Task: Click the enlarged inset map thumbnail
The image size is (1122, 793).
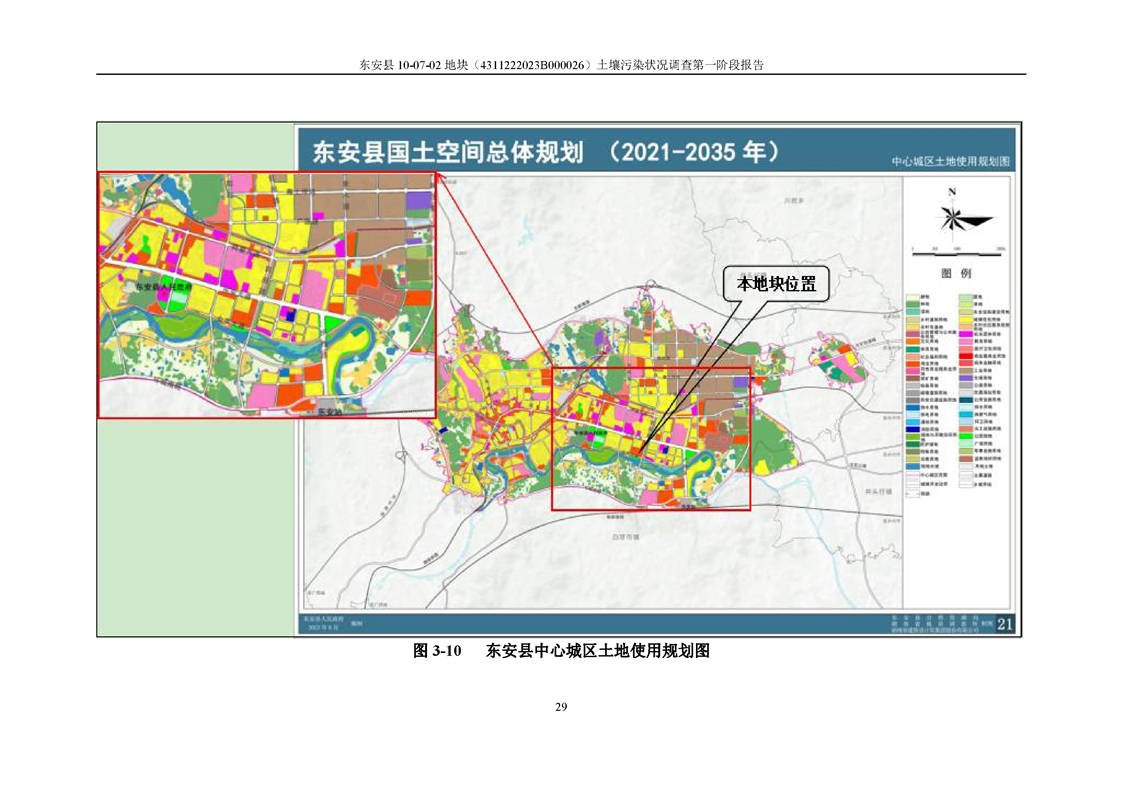Action: click(x=266, y=294)
